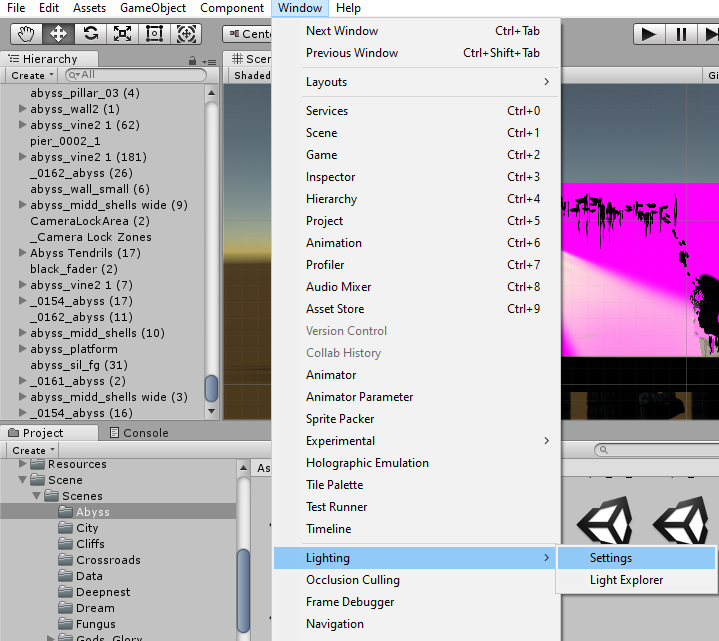
Task: Click the Hierarchy panel lock icon
Action: pos(193,61)
